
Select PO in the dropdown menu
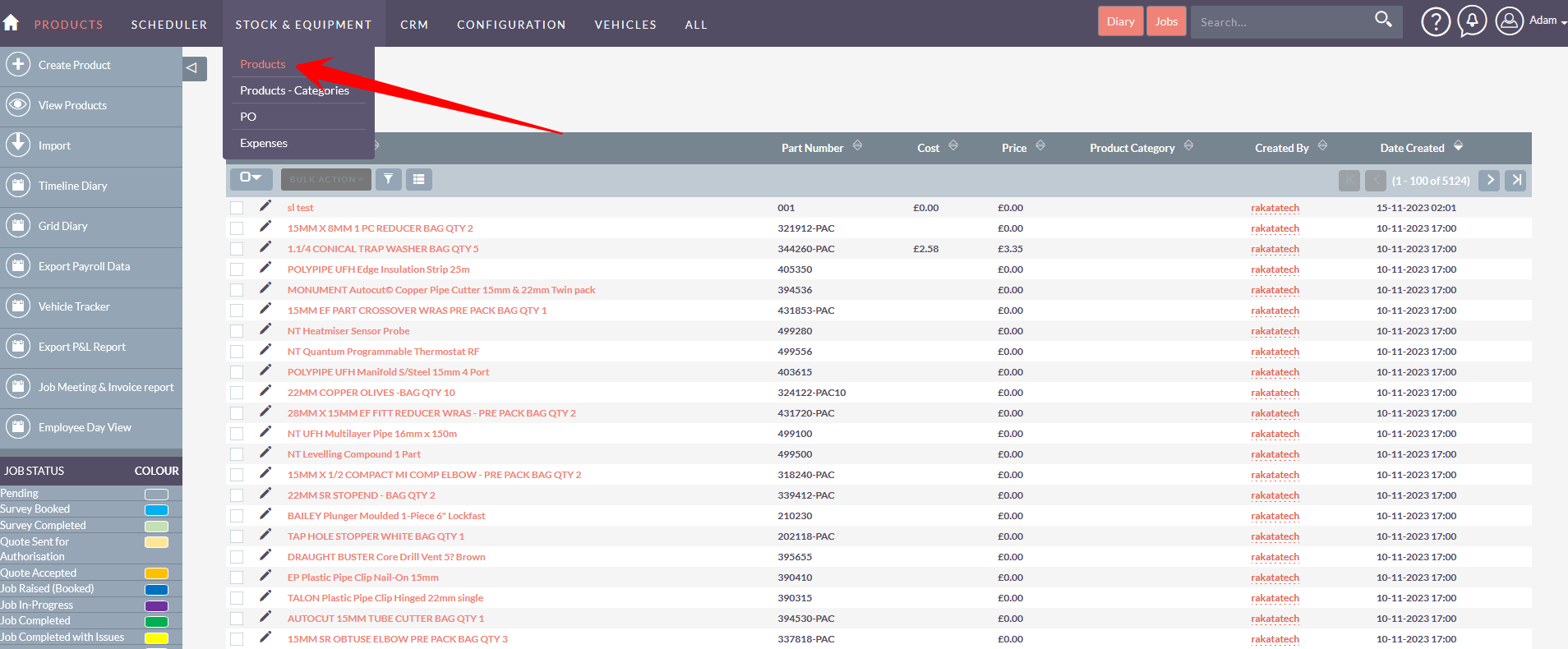point(248,117)
